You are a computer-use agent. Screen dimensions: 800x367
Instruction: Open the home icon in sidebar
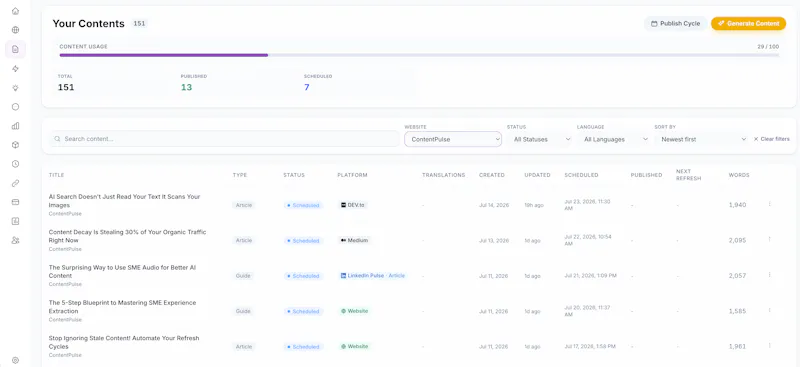[15, 11]
